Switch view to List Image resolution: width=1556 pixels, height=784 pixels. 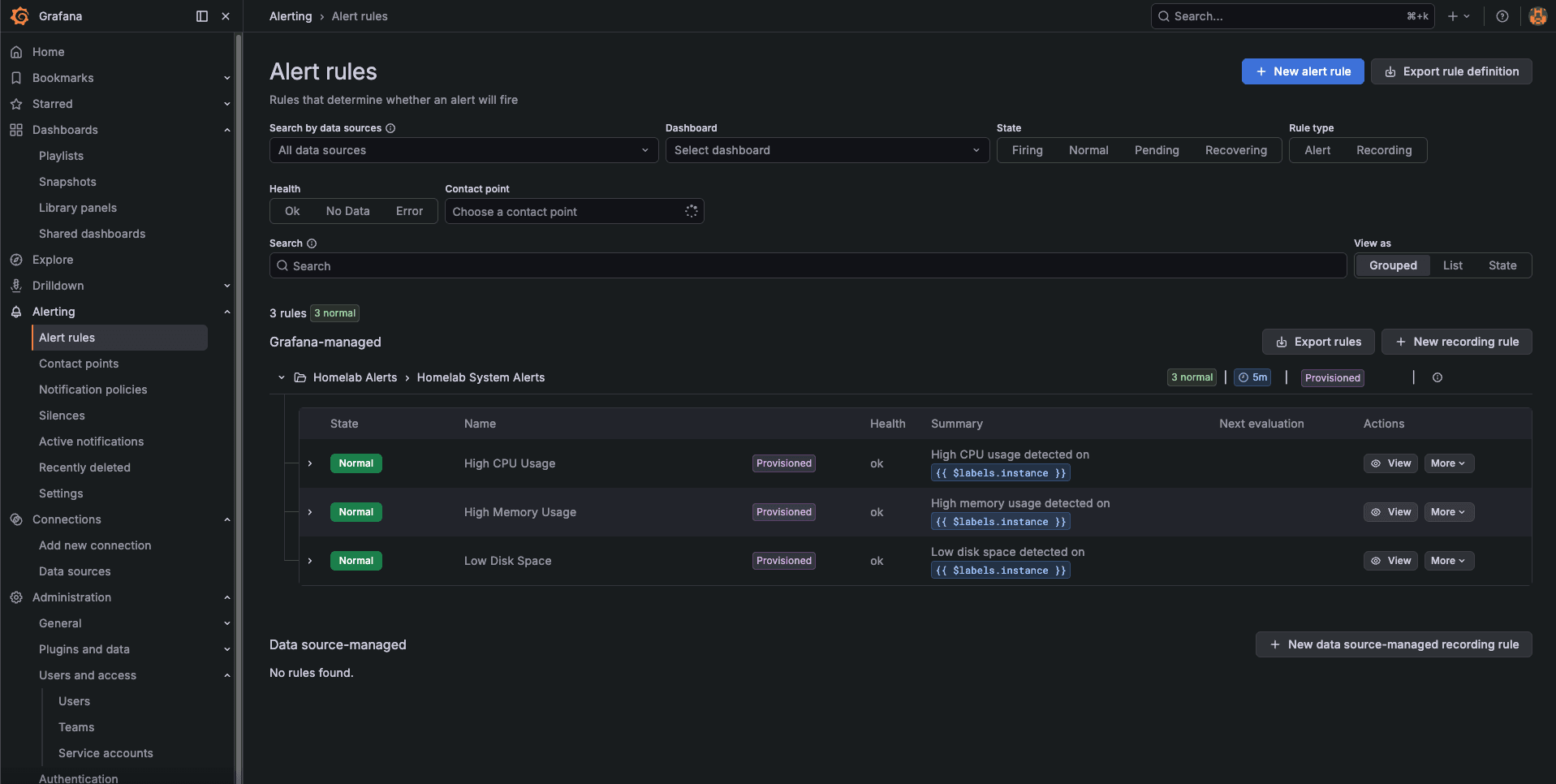pos(1452,265)
